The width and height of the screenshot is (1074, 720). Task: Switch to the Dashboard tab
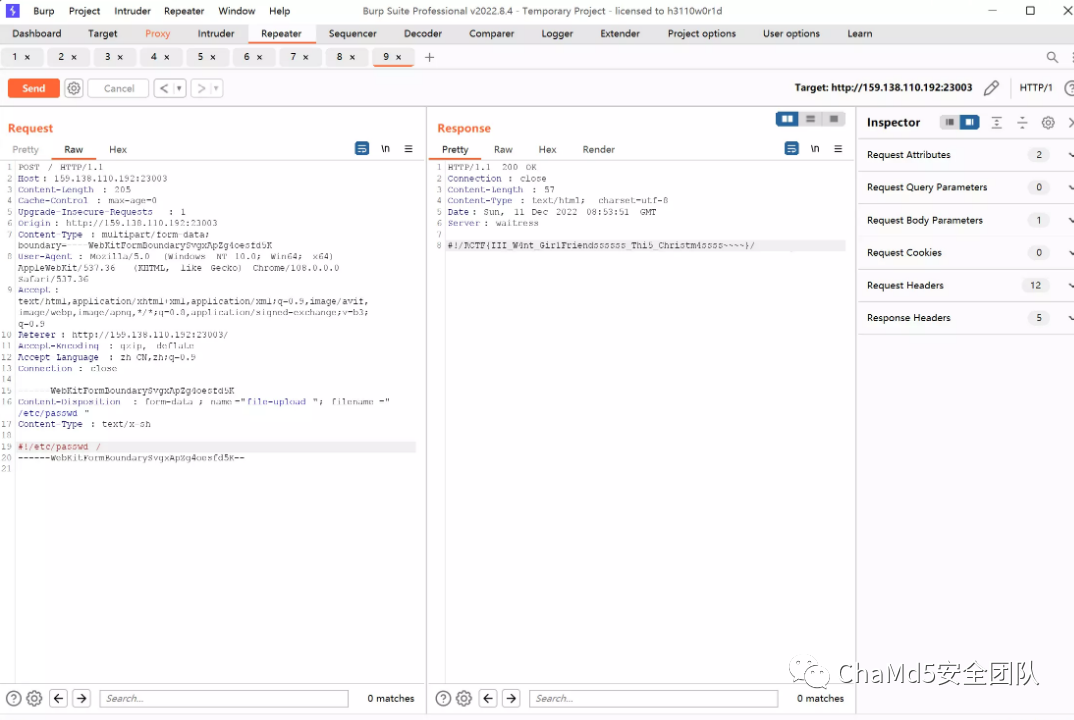[x=37, y=34]
